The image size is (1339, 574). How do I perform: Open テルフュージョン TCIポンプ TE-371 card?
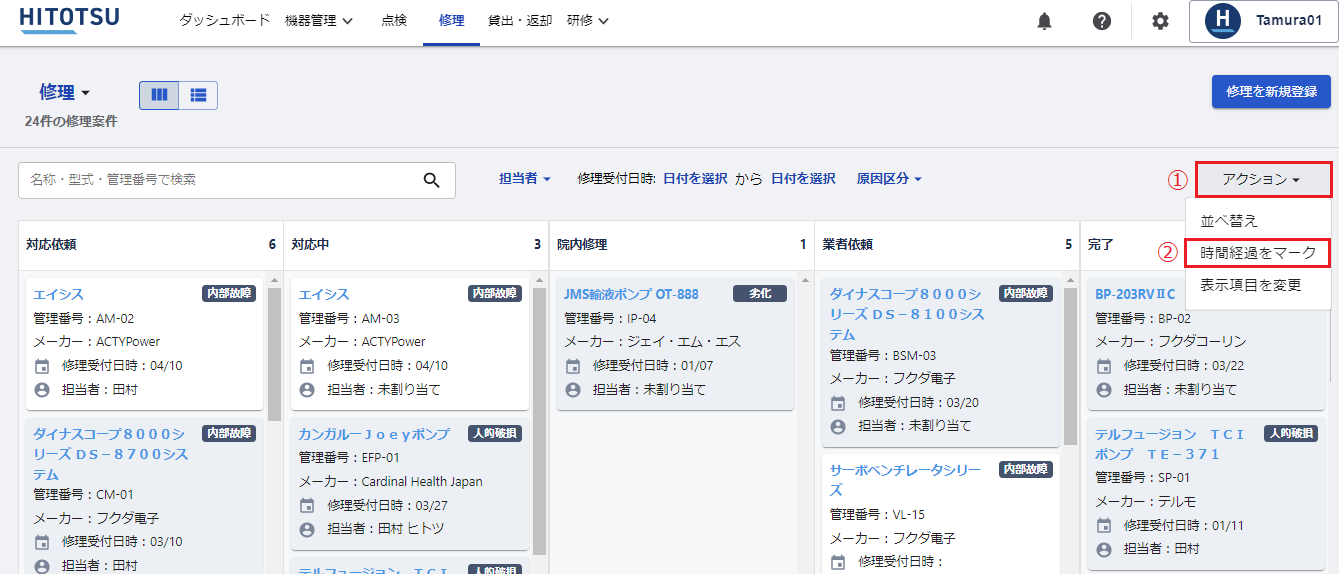[x=1170, y=444]
